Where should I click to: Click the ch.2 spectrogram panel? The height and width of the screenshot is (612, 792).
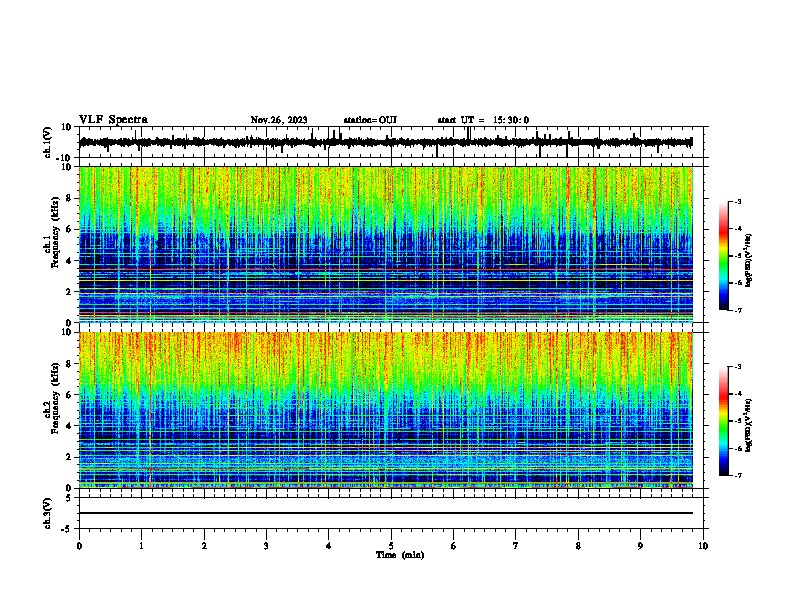(386, 410)
